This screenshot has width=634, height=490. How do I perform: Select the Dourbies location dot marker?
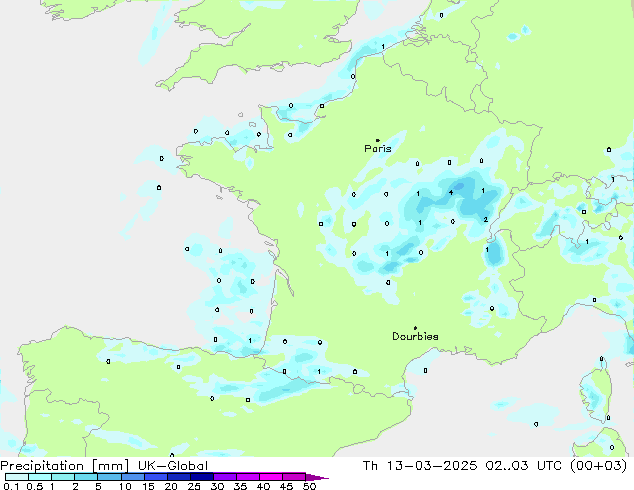point(415,328)
